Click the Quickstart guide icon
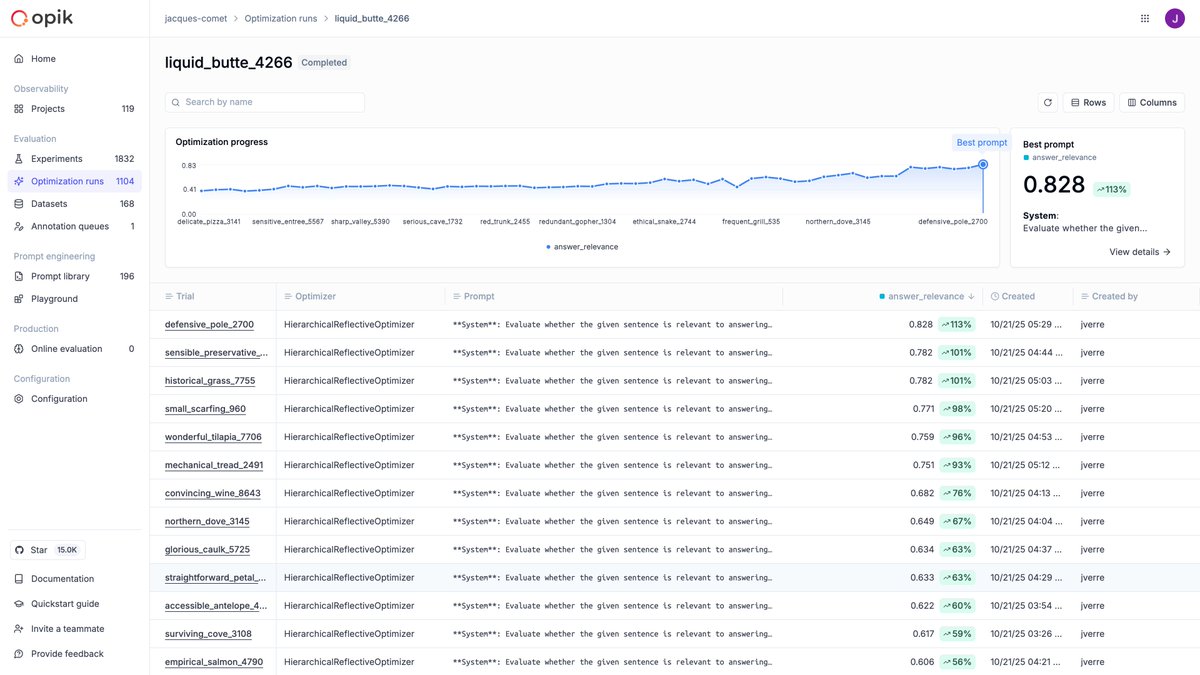This screenshot has height=675, width=1200. (19, 604)
